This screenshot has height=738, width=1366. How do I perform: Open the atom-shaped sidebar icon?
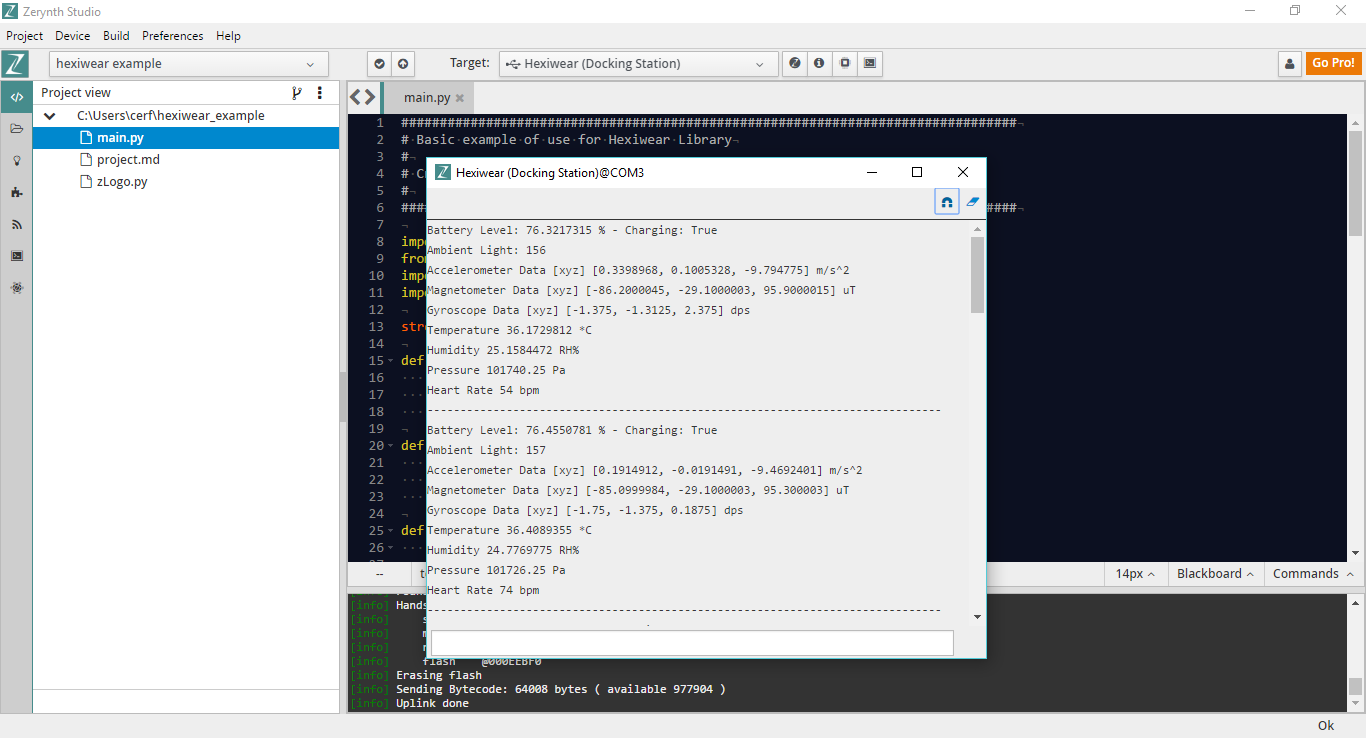16,288
